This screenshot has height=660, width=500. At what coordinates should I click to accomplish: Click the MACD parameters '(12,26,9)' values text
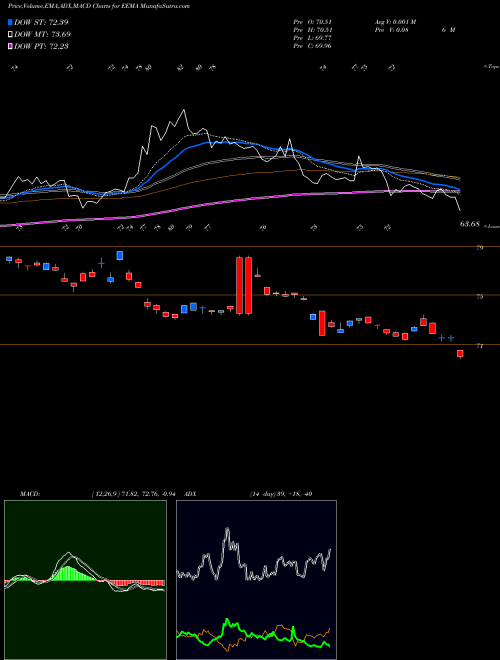[133, 494]
